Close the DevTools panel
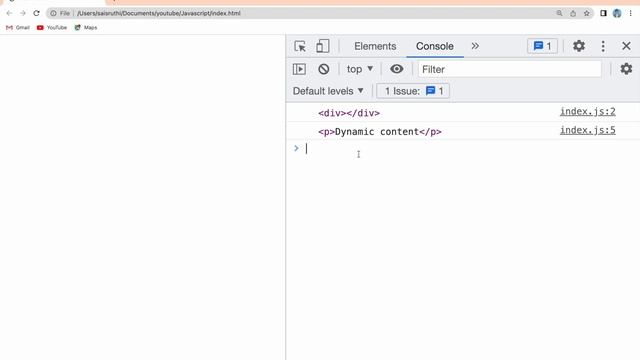Image resolution: width=640 pixels, height=360 pixels. [x=626, y=46]
